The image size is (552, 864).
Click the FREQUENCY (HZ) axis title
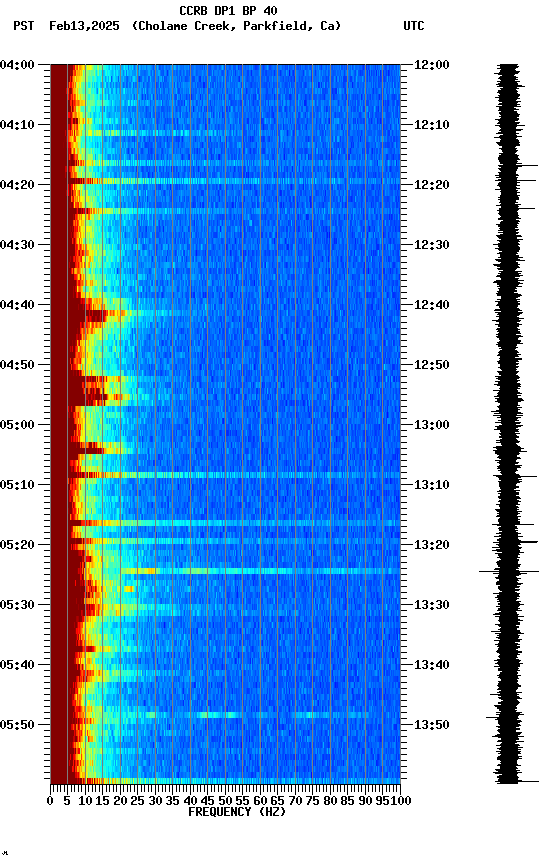pos(237,812)
